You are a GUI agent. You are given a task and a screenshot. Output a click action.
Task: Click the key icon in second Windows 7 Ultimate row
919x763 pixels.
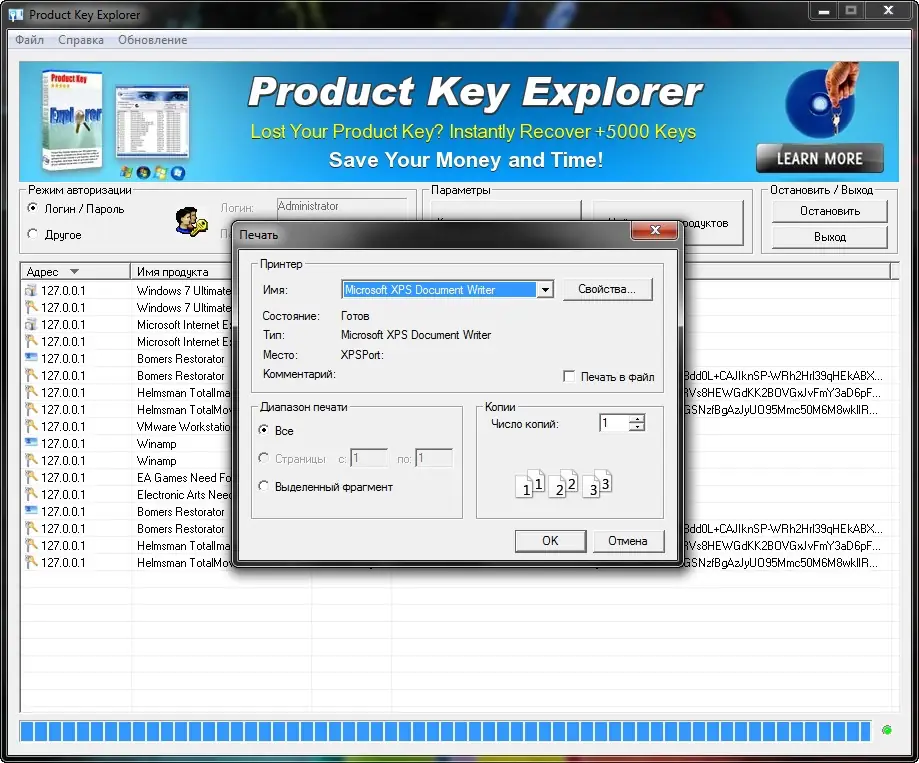click(30, 307)
